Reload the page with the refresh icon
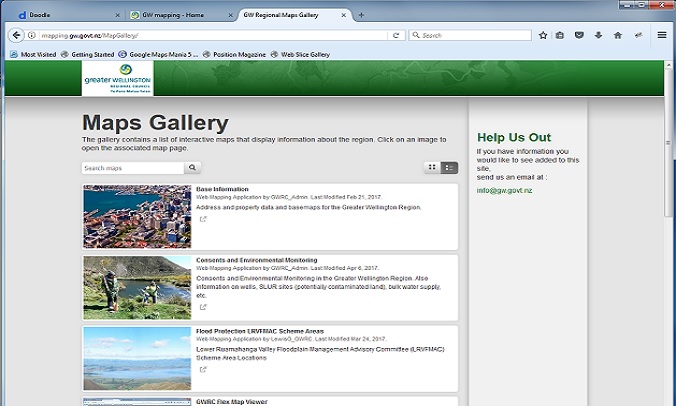This screenshot has width=676, height=406. pos(396,35)
